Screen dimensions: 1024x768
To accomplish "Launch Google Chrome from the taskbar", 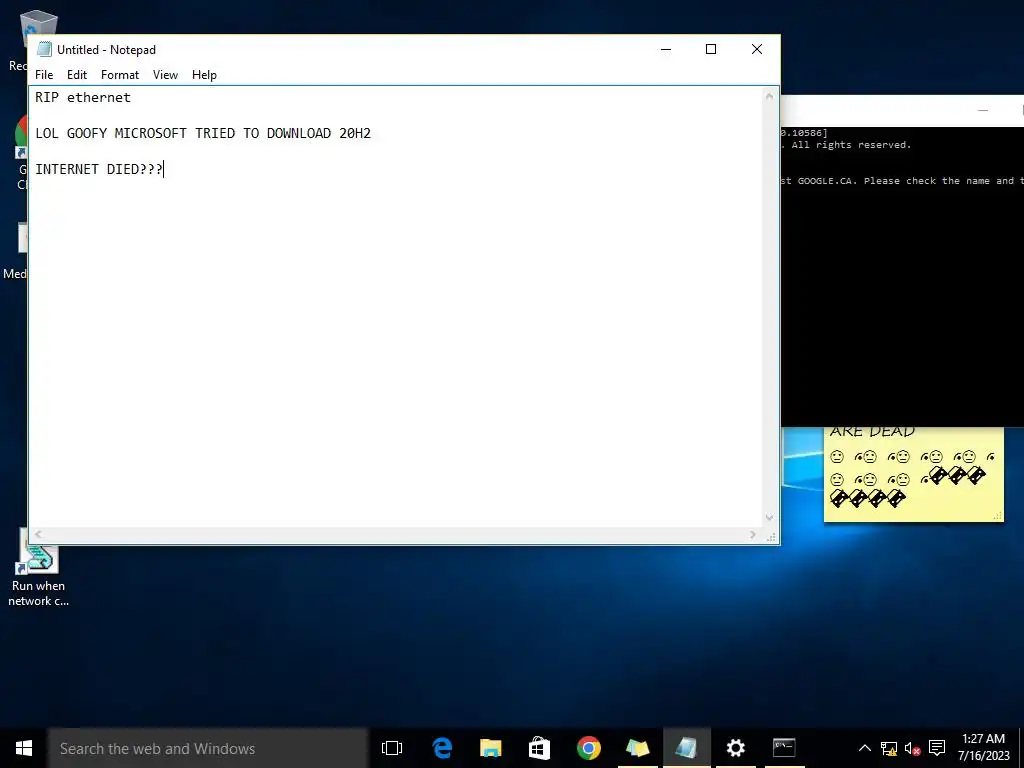I will coord(588,748).
